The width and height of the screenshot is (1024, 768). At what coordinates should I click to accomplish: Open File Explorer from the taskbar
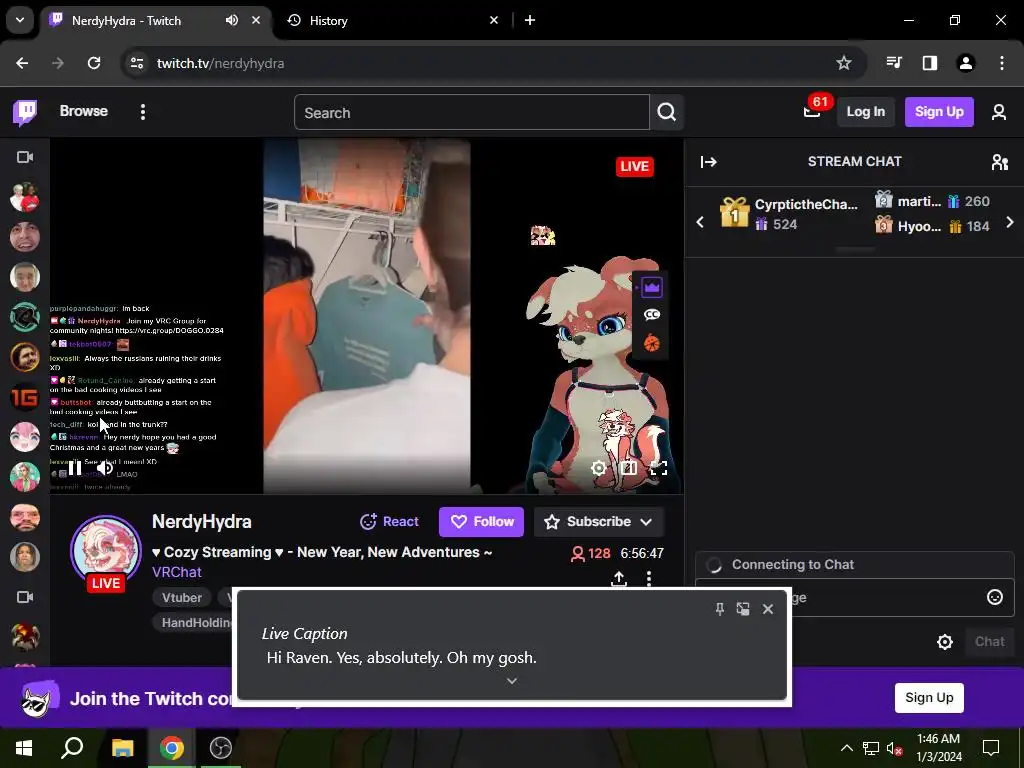pos(122,748)
